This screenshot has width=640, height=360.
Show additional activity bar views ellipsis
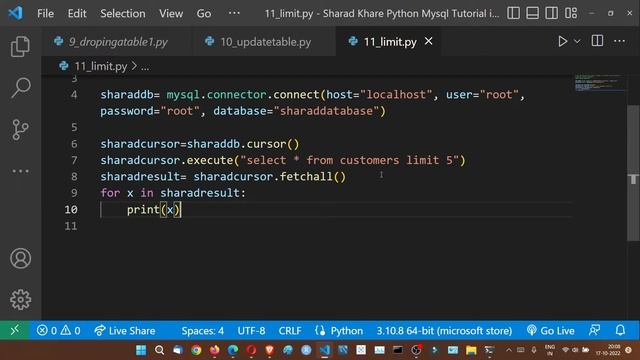pos(20,171)
